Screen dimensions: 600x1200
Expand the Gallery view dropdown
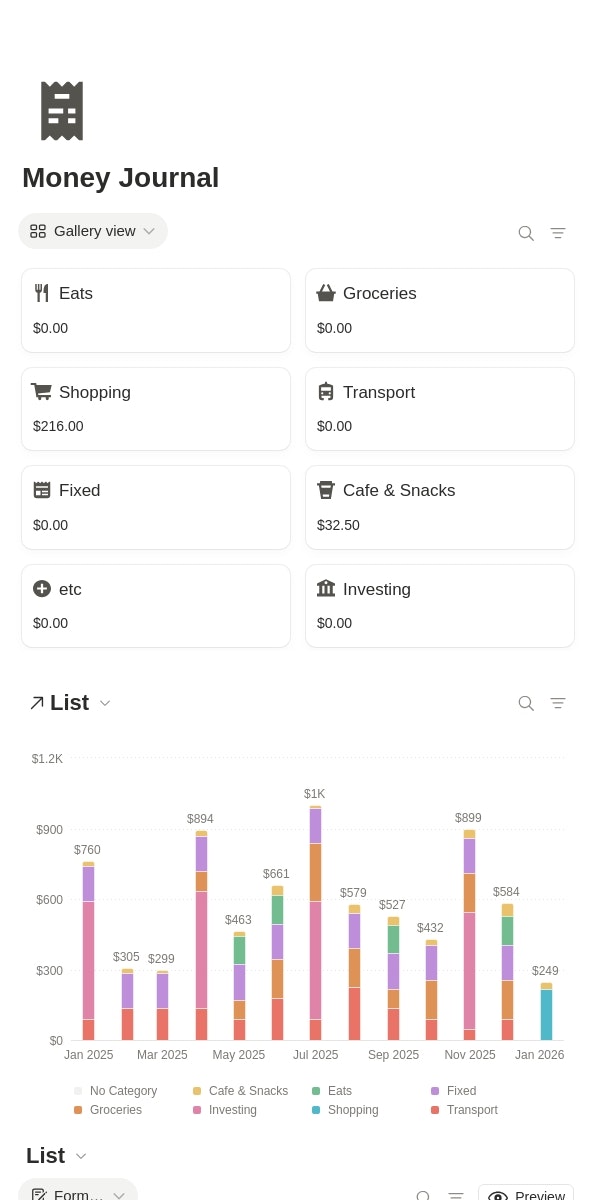pos(93,231)
